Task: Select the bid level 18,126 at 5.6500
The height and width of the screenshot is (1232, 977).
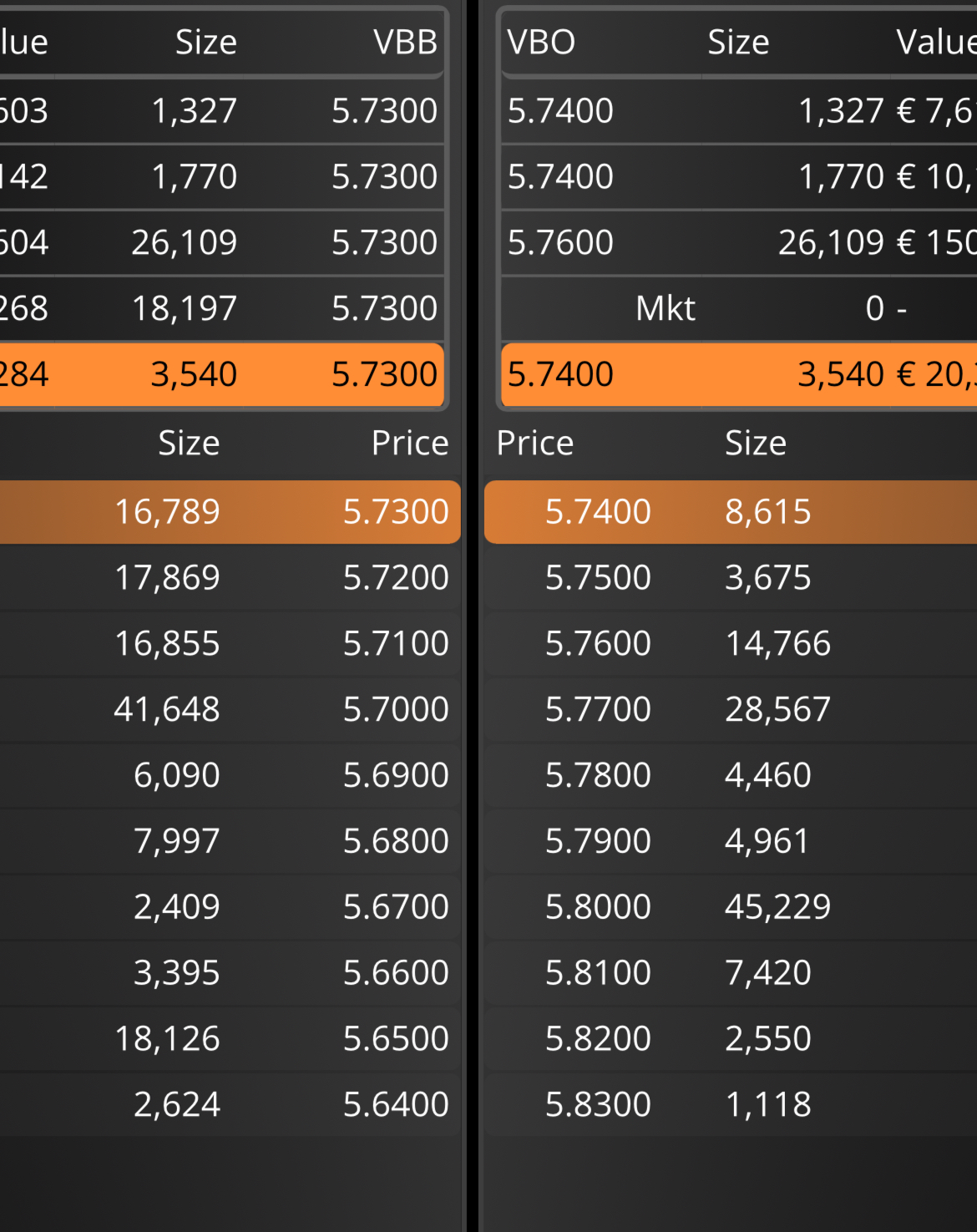Action: coord(230,1038)
